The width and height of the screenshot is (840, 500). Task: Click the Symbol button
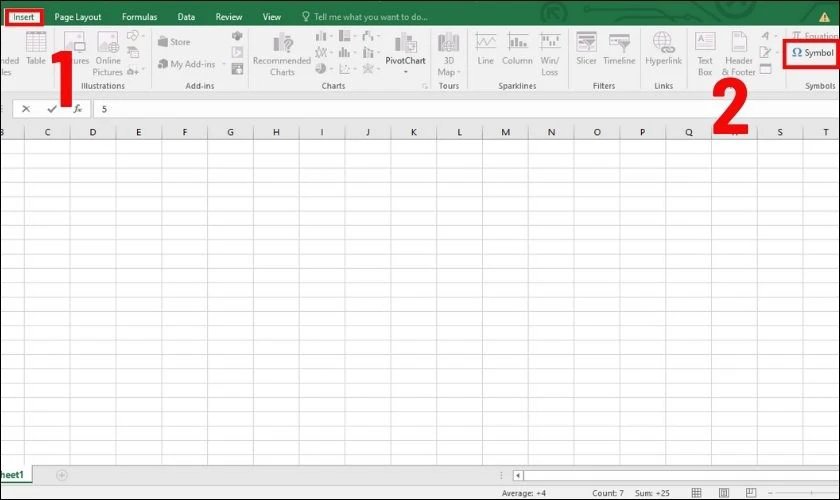pyautogui.click(x=813, y=53)
